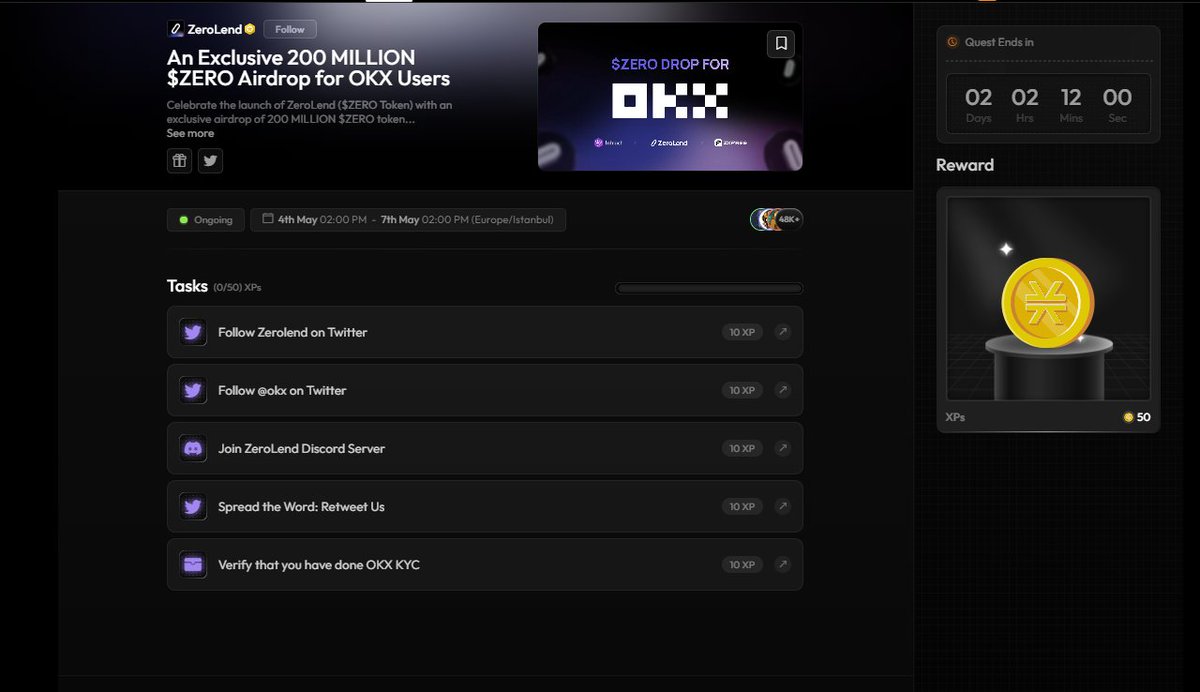
Task: Follow the ZeroLend project
Action: pos(290,29)
